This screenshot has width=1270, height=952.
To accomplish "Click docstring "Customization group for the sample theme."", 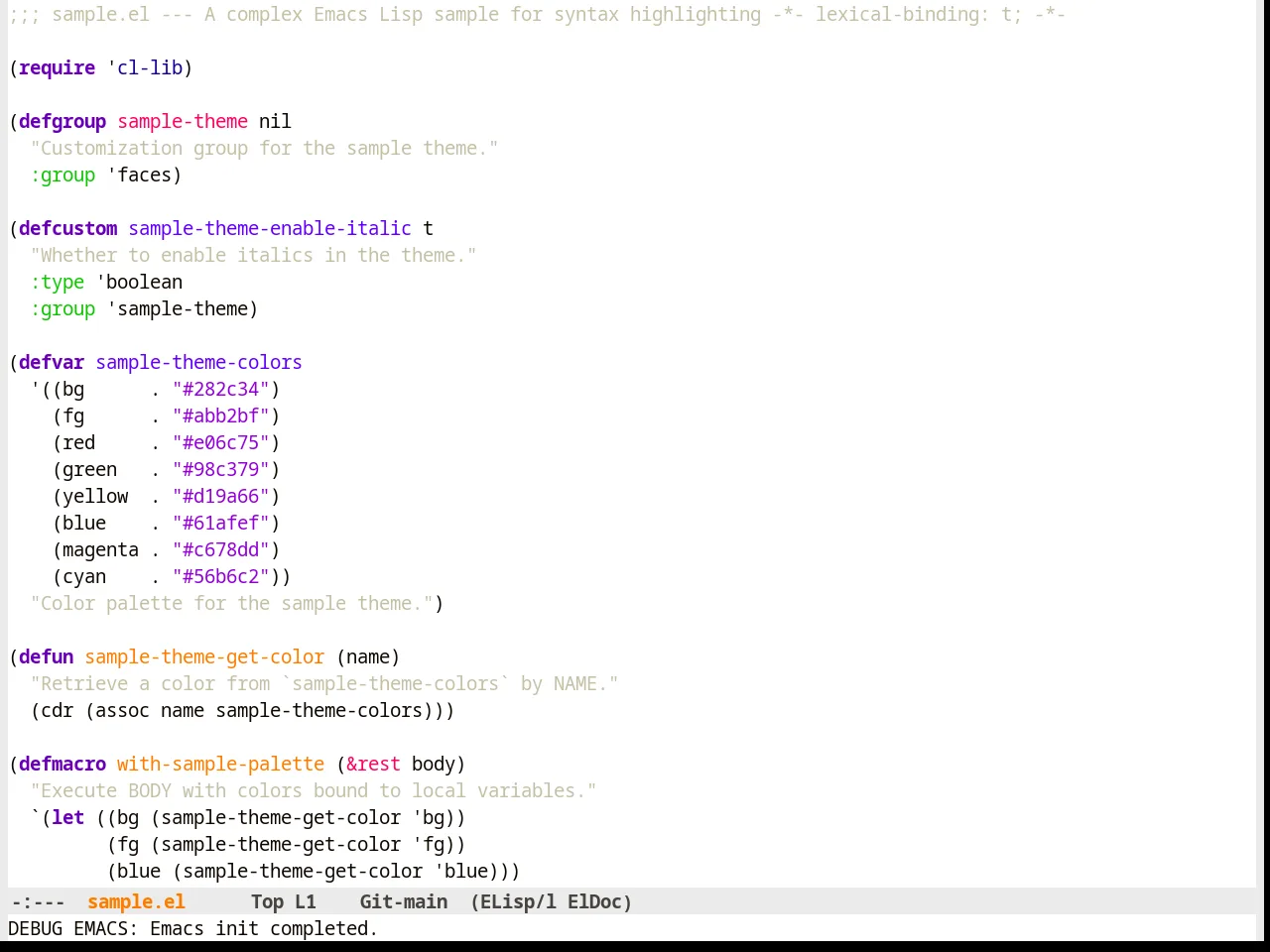I will tap(264, 148).
